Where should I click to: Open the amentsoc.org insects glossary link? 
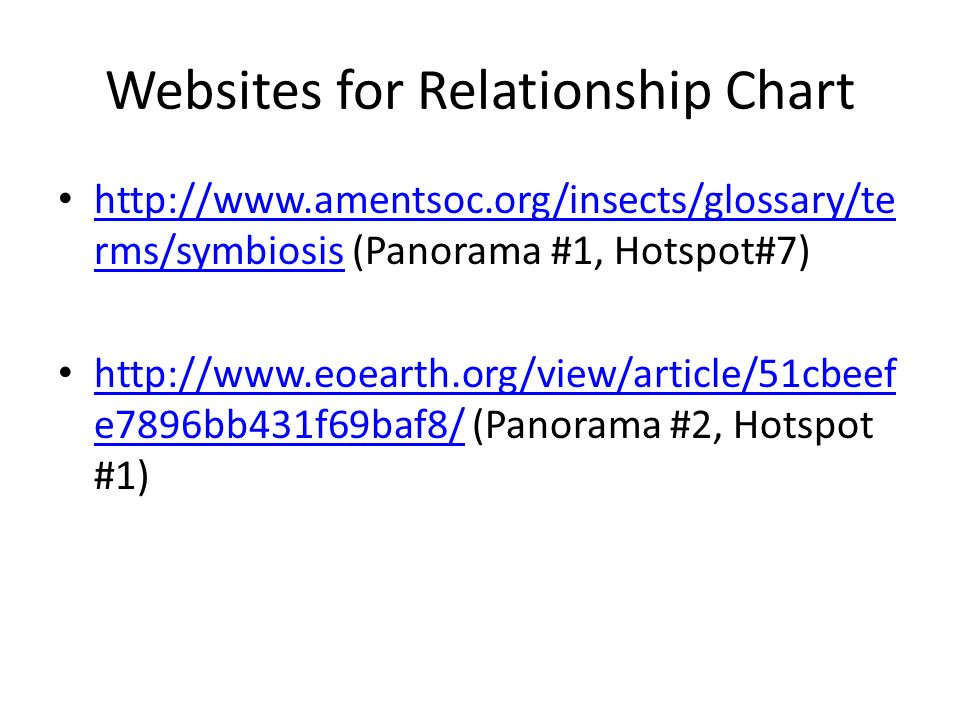[x=495, y=201]
